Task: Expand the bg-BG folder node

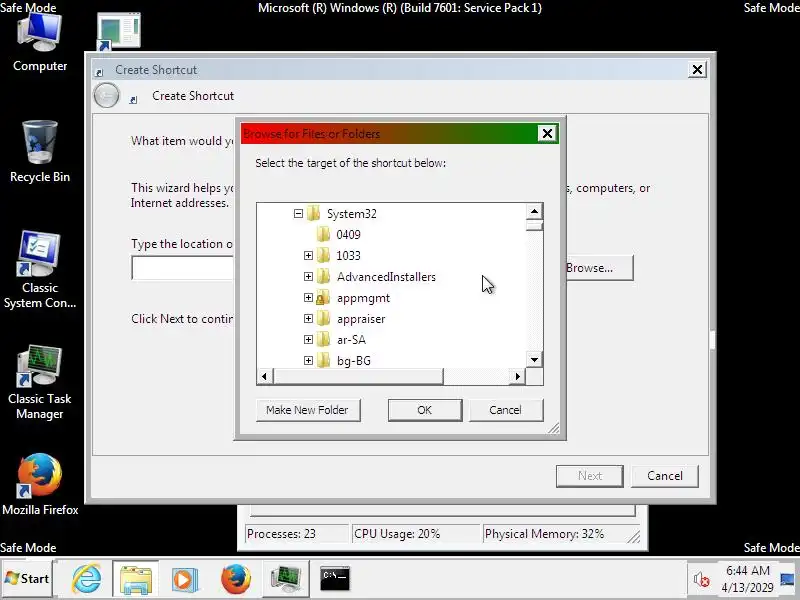Action: [x=308, y=360]
